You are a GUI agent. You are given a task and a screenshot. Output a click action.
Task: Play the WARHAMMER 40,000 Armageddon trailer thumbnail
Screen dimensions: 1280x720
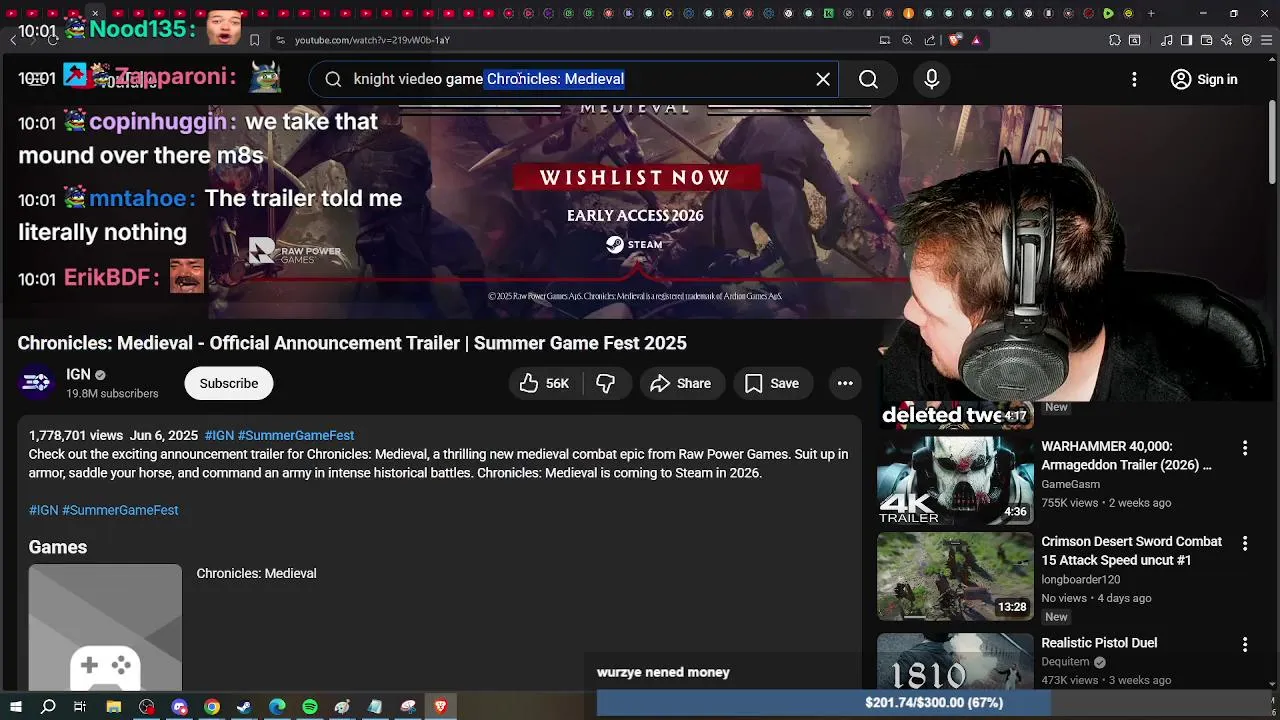click(x=955, y=480)
